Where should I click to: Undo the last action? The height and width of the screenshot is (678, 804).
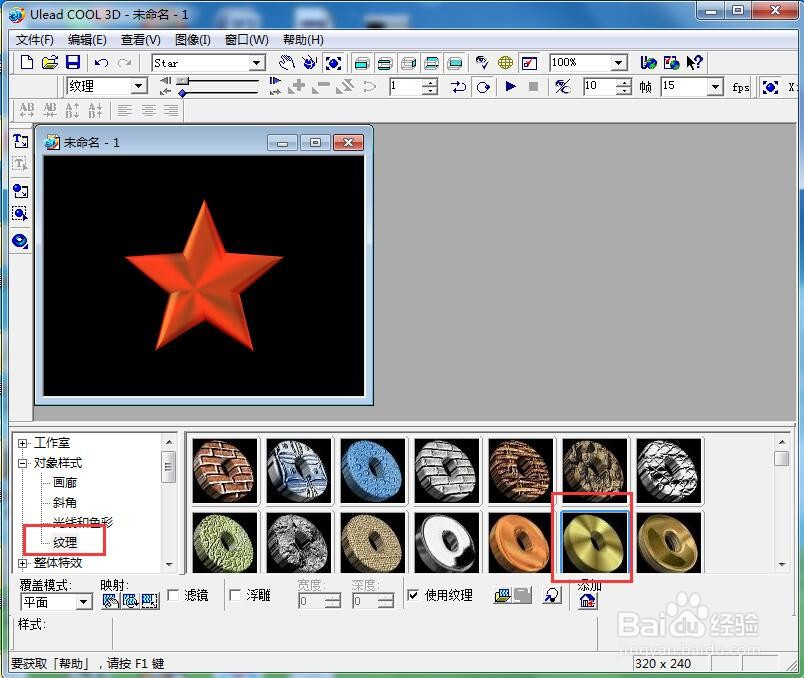coord(102,63)
